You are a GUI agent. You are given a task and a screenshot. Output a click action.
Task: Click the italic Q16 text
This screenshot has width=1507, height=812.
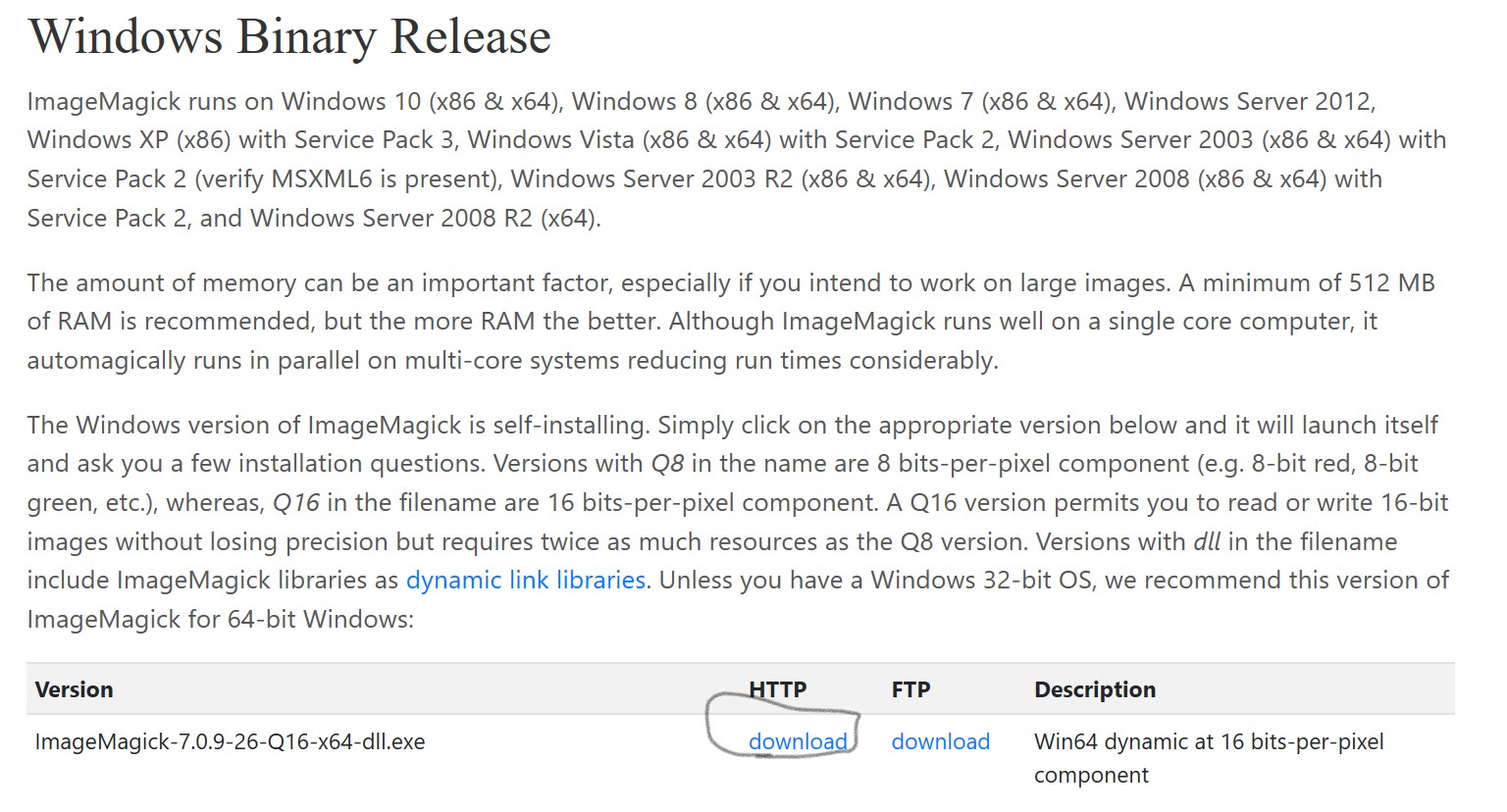click(296, 503)
